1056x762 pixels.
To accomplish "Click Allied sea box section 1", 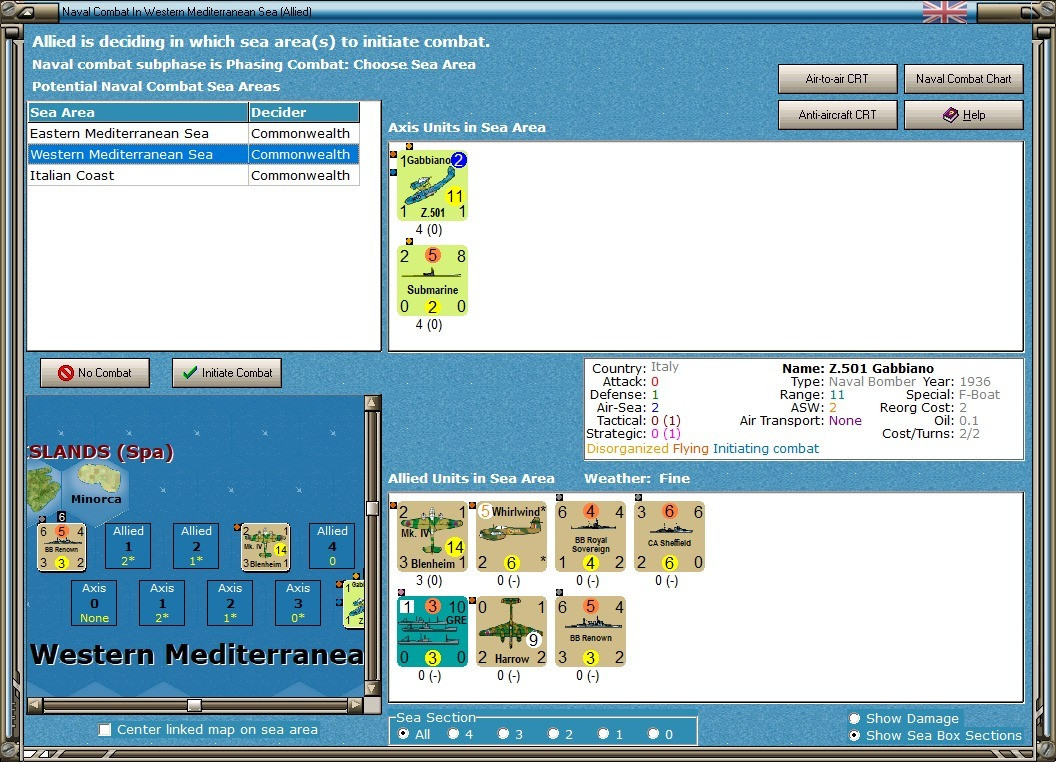I will tap(128, 546).
